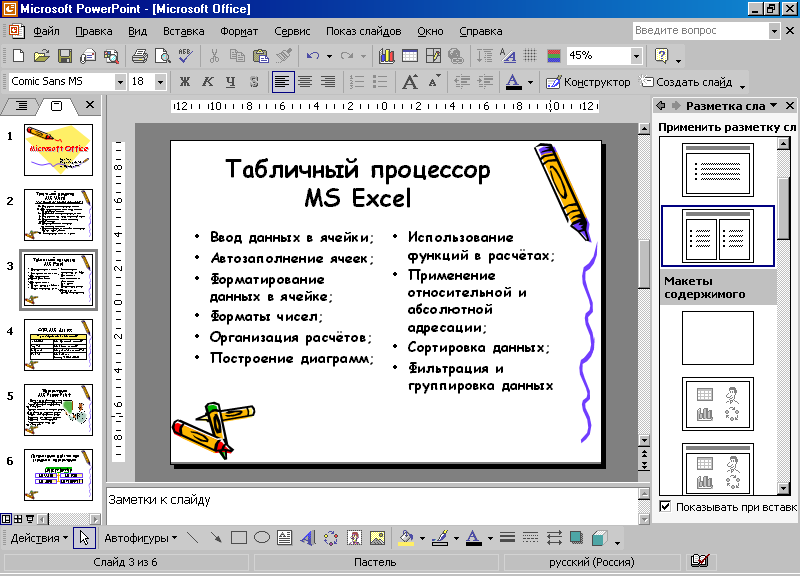The image size is (800, 576).
Task: Center the text
Action: 305,82
